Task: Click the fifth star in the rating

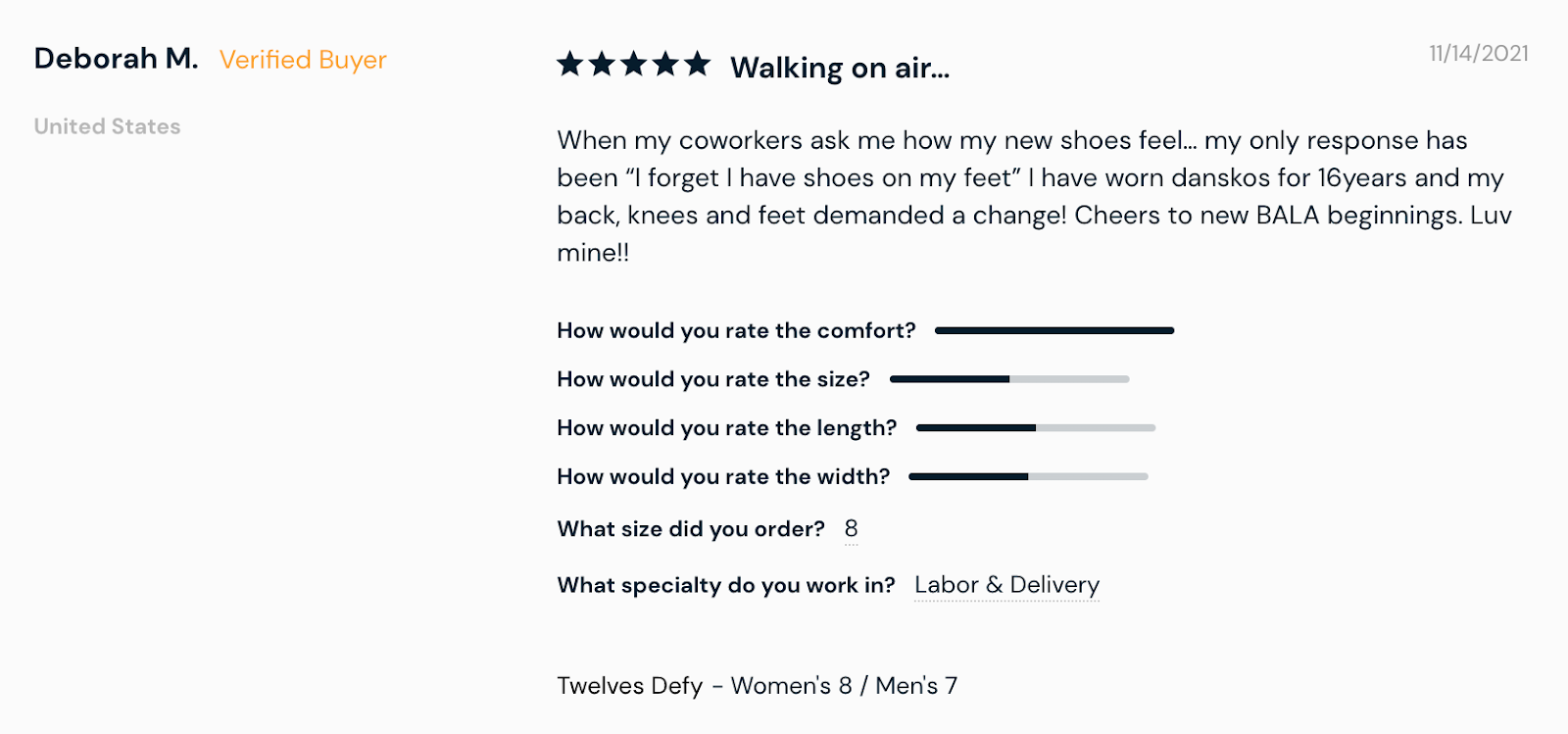Action: click(x=698, y=65)
